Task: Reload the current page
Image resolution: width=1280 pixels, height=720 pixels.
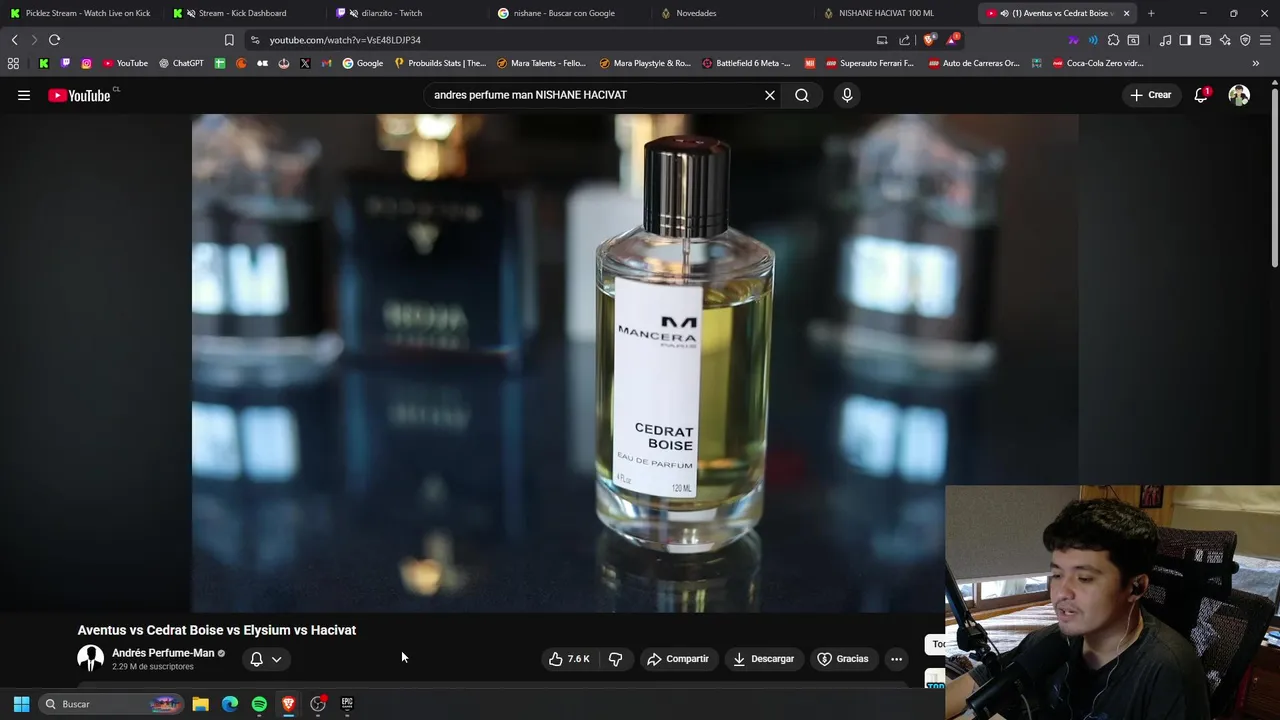Action: tap(54, 40)
